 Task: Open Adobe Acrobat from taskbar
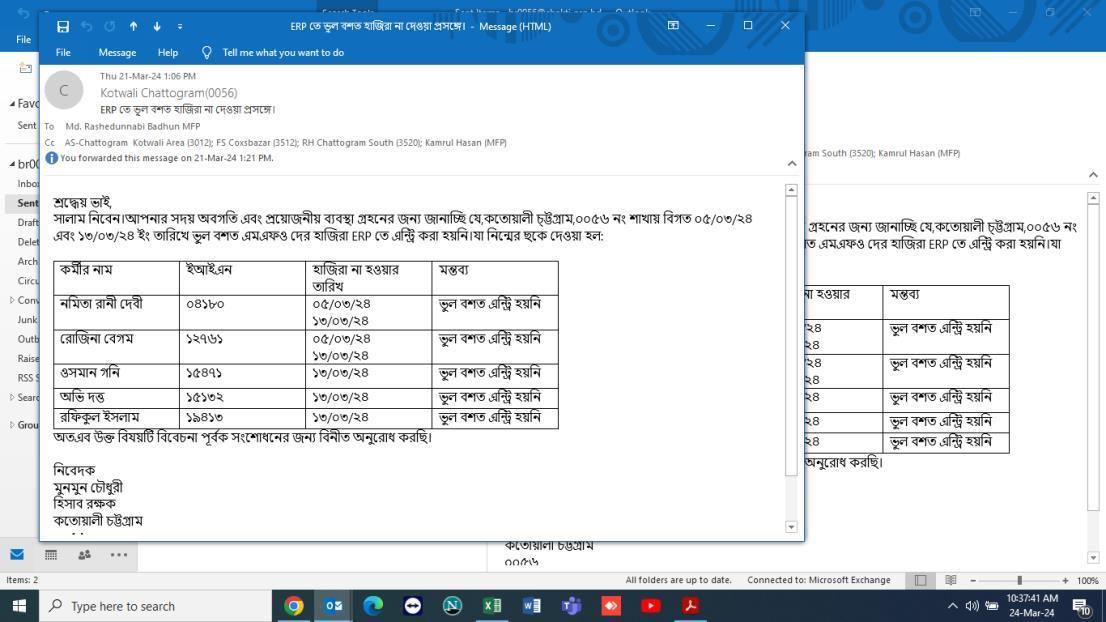[691, 606]
